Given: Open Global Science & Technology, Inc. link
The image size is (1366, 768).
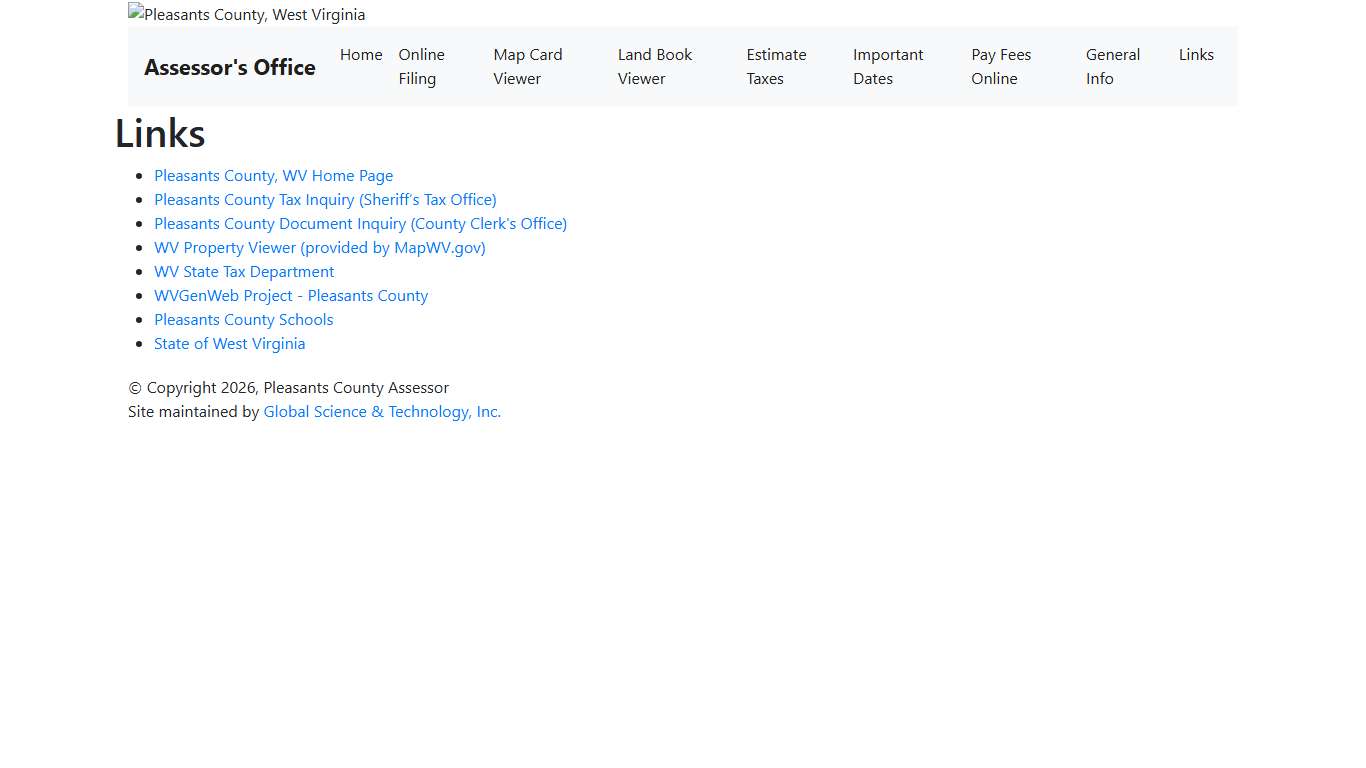Looking at the screenshot, I should pos(382,411).
